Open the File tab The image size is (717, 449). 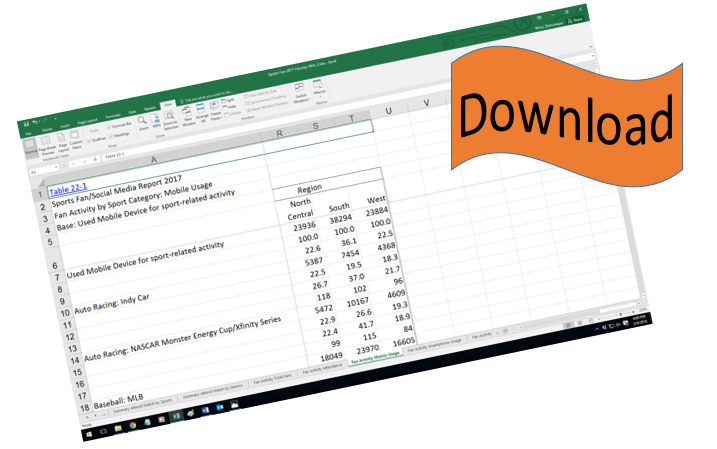tap(28, 134)
